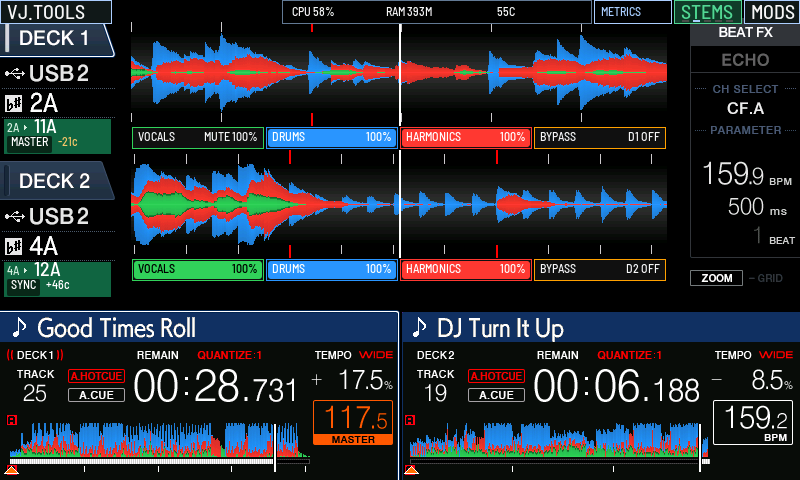Change the CF.A channel select

click(745, 108)
